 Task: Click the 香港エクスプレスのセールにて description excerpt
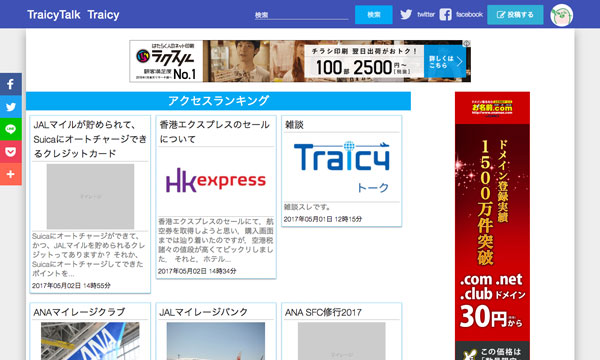[216, 240]
